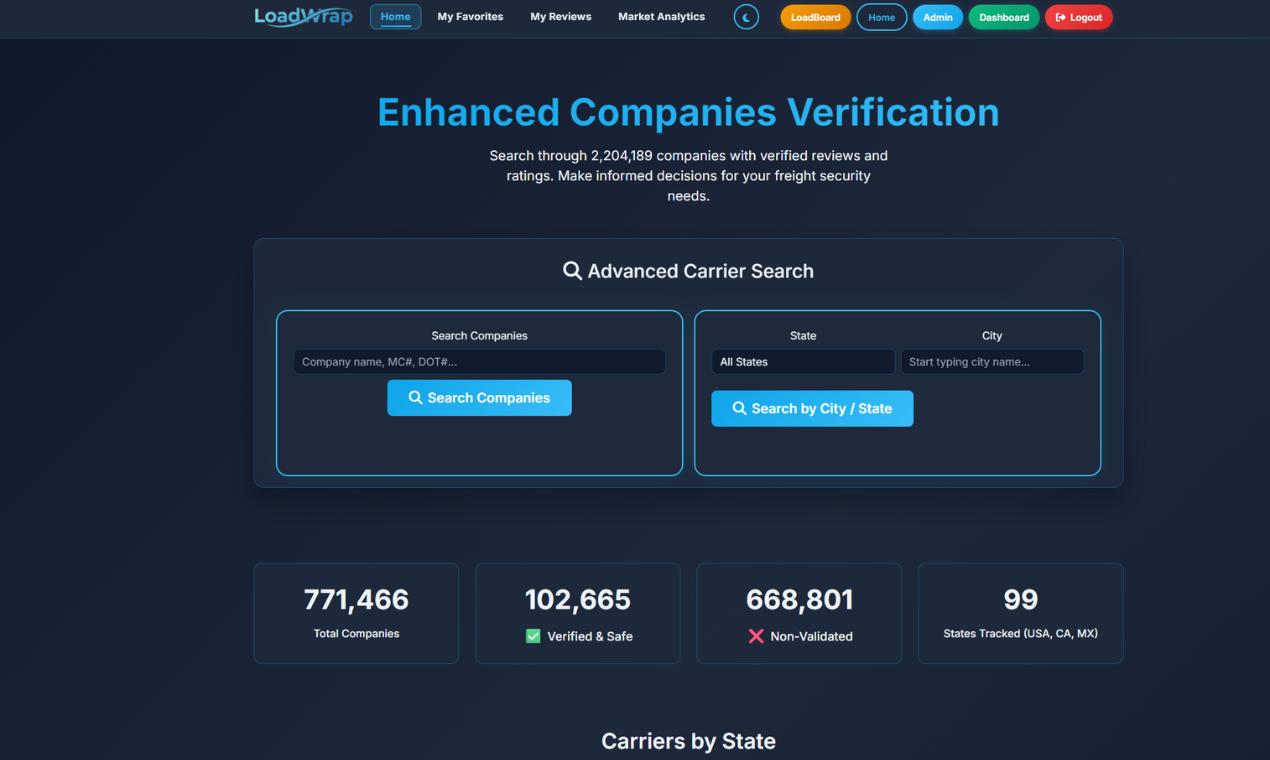1270x760 pixels.
Task: Click the outlined Home button
Action: tap(882, 17)
